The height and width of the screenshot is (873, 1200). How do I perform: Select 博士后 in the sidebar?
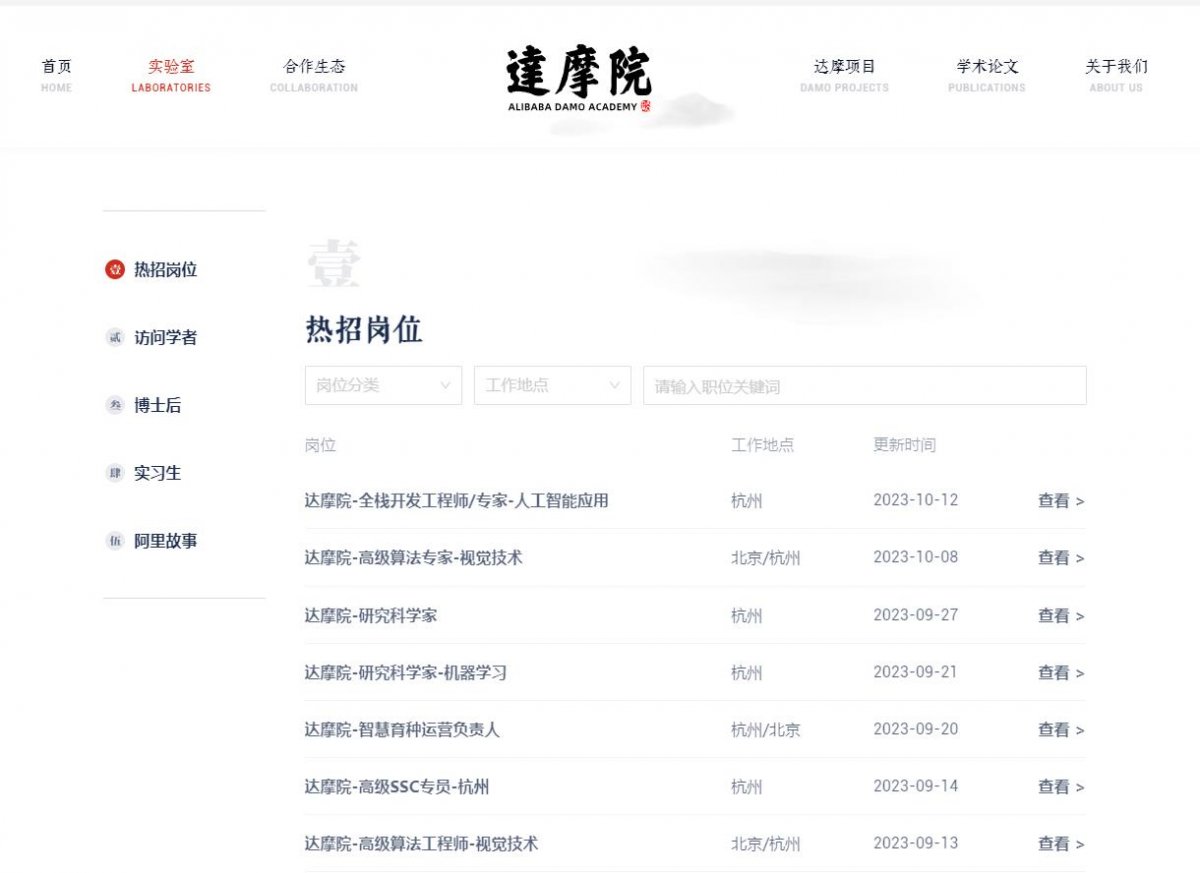coord(158,406)
